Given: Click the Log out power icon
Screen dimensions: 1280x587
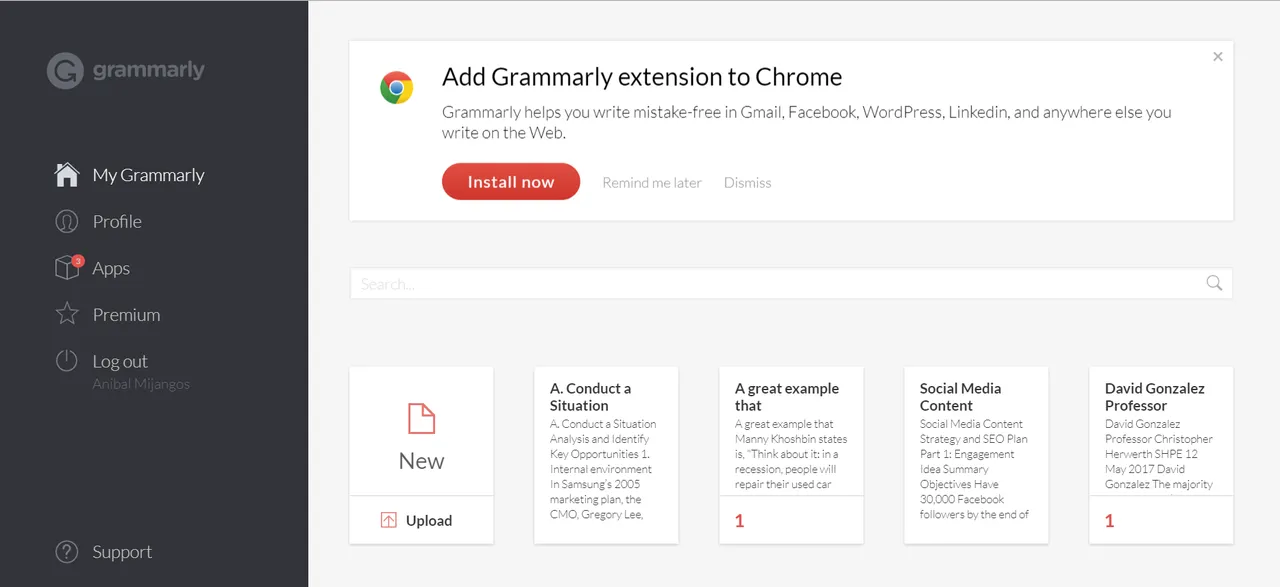Looking at the screenshot, I should (66, 361).
